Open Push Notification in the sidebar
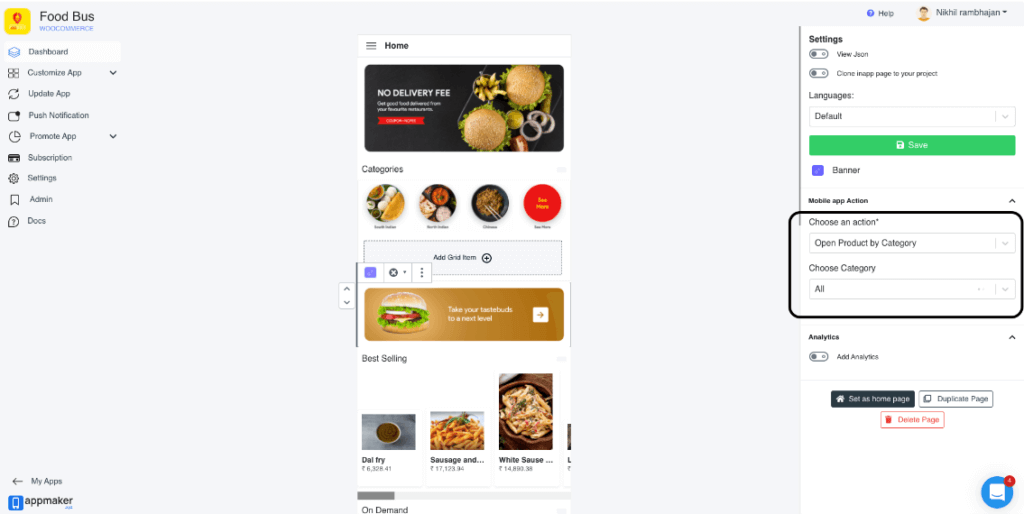This screenshot has width=1024, height=514. click(x=58, y=115)
